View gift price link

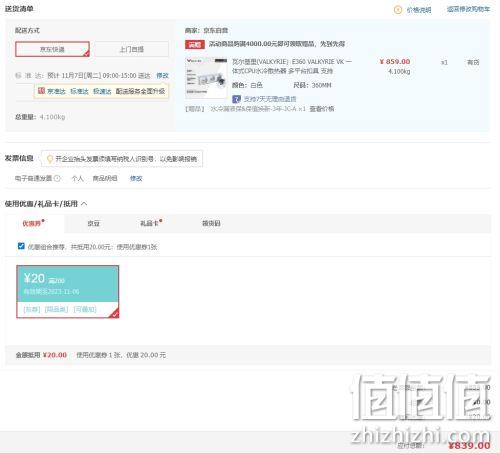[x=322, y=109]
